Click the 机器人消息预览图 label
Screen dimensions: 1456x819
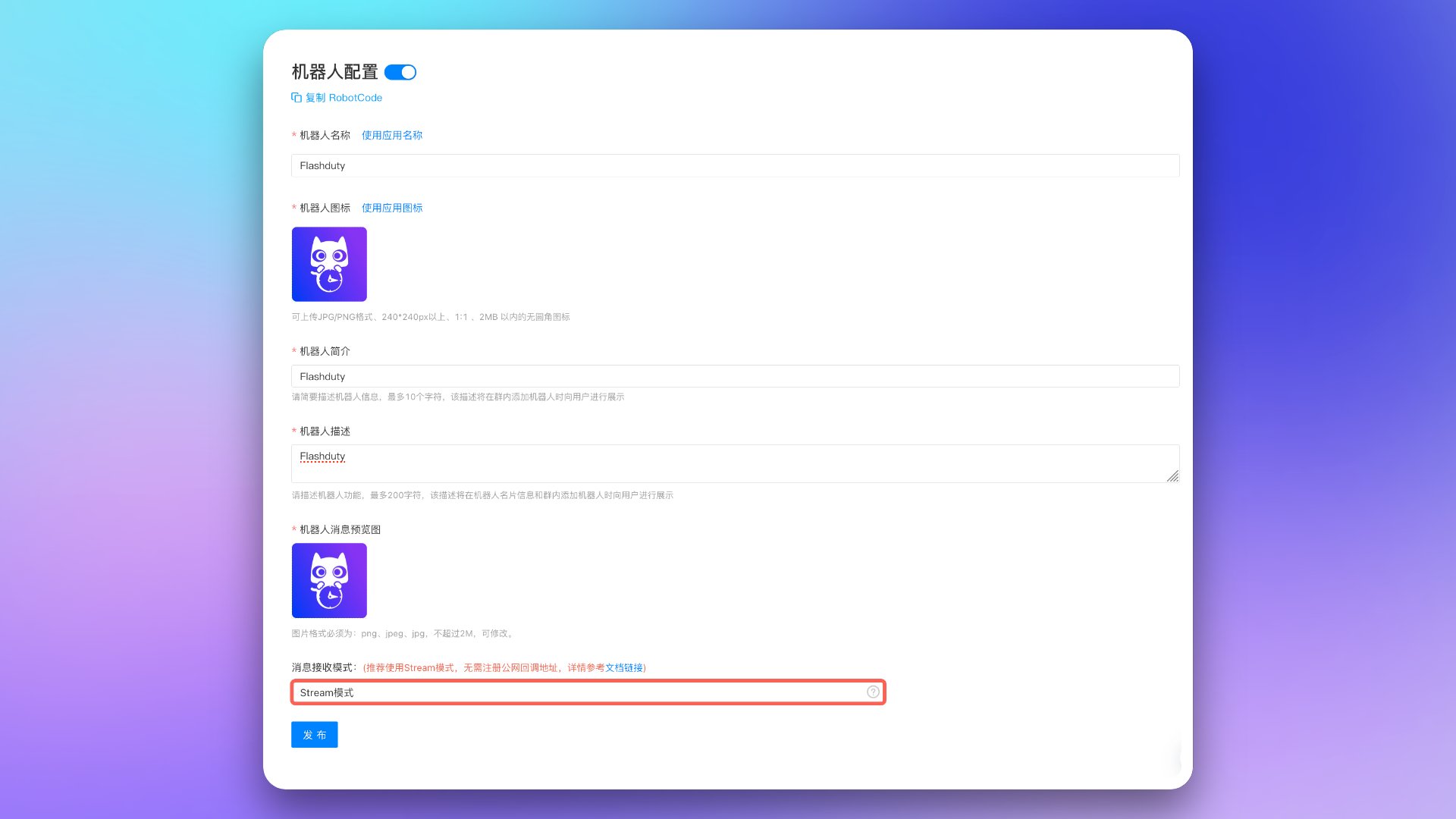point(340,529)
